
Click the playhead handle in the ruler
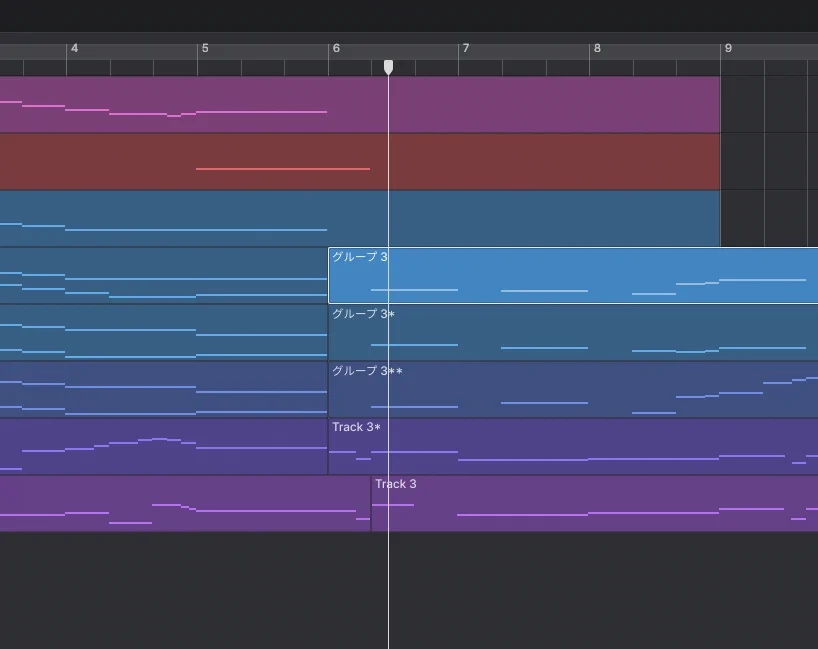point(388,67)
